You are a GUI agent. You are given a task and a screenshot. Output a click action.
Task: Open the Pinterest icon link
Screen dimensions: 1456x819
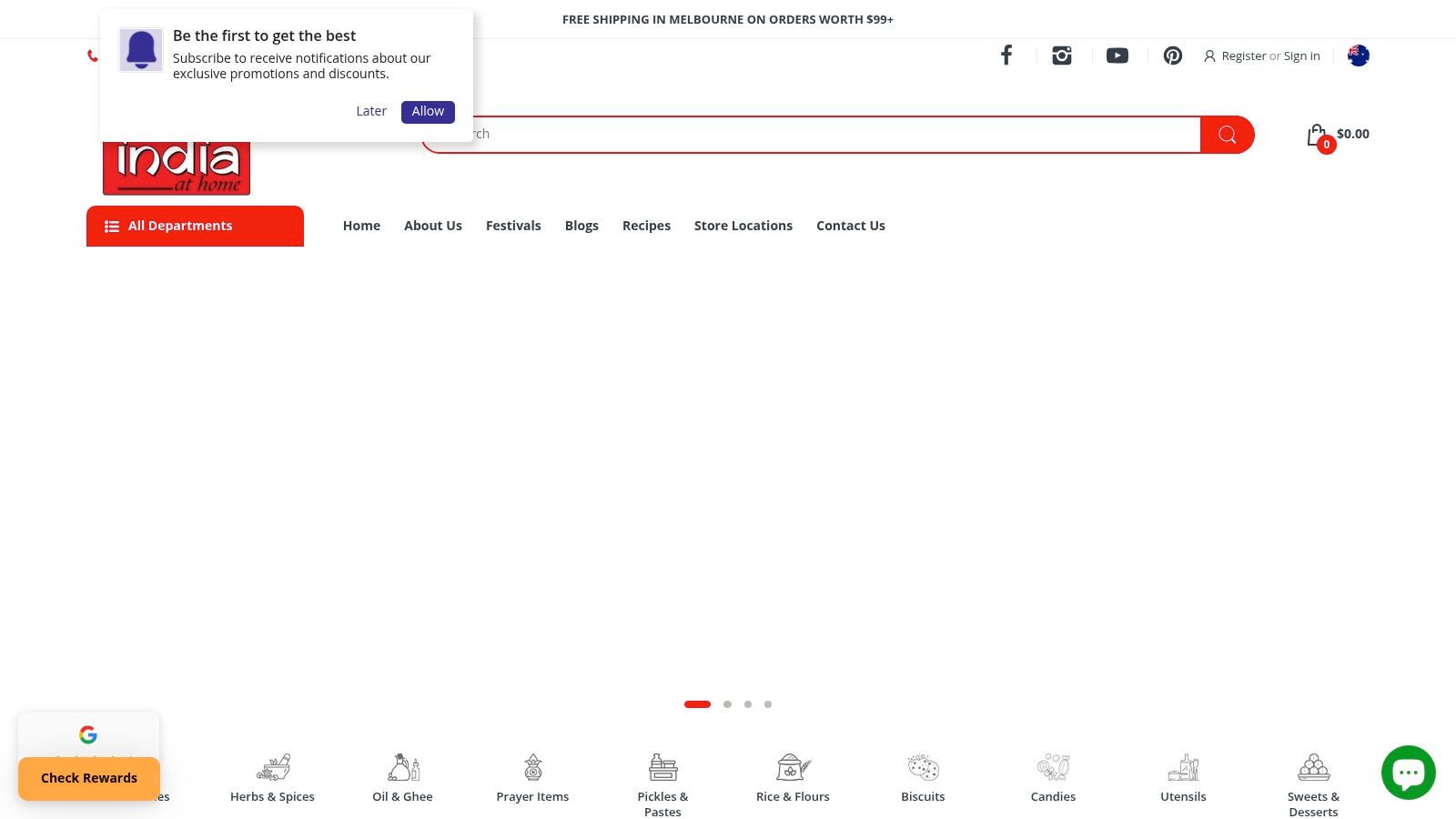[x=1173, y=56]
